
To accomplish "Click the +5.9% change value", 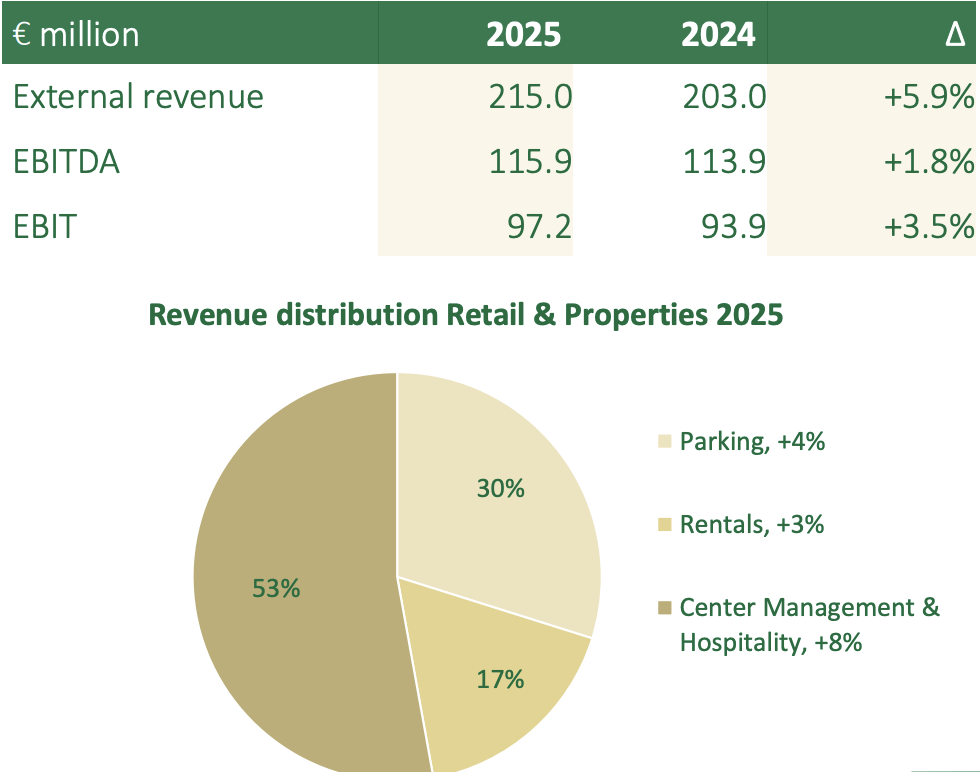I will coord(928,97).
